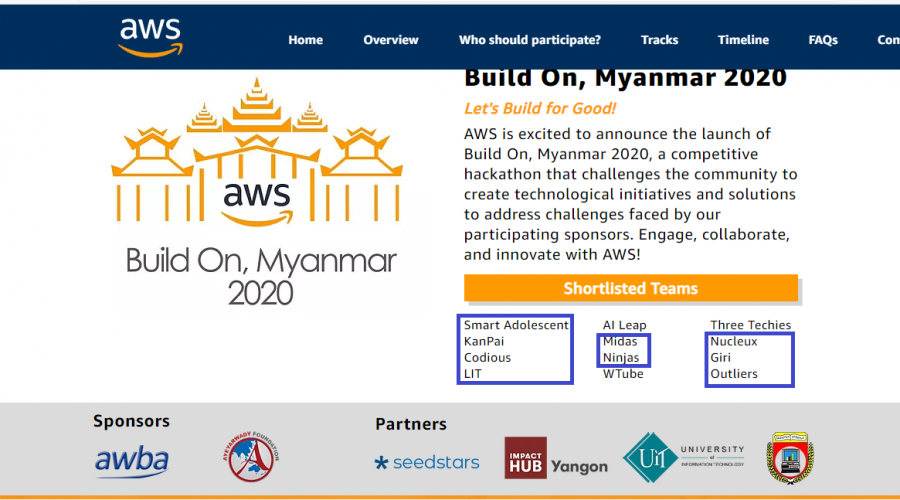
Task: Choose the Three Techies team name
Action: (x=750, y=325)
